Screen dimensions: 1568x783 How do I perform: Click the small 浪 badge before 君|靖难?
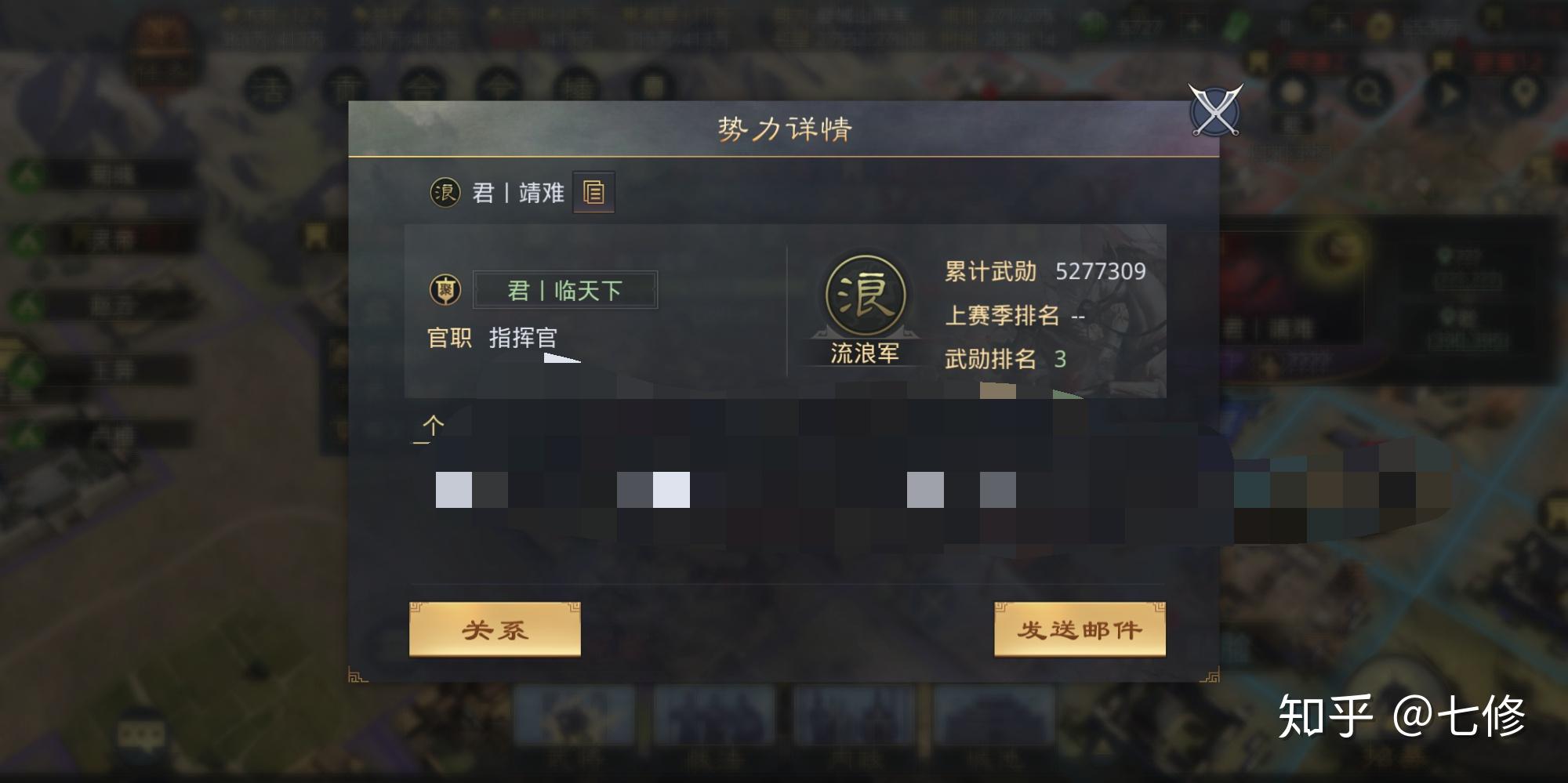tap(445, 192)
